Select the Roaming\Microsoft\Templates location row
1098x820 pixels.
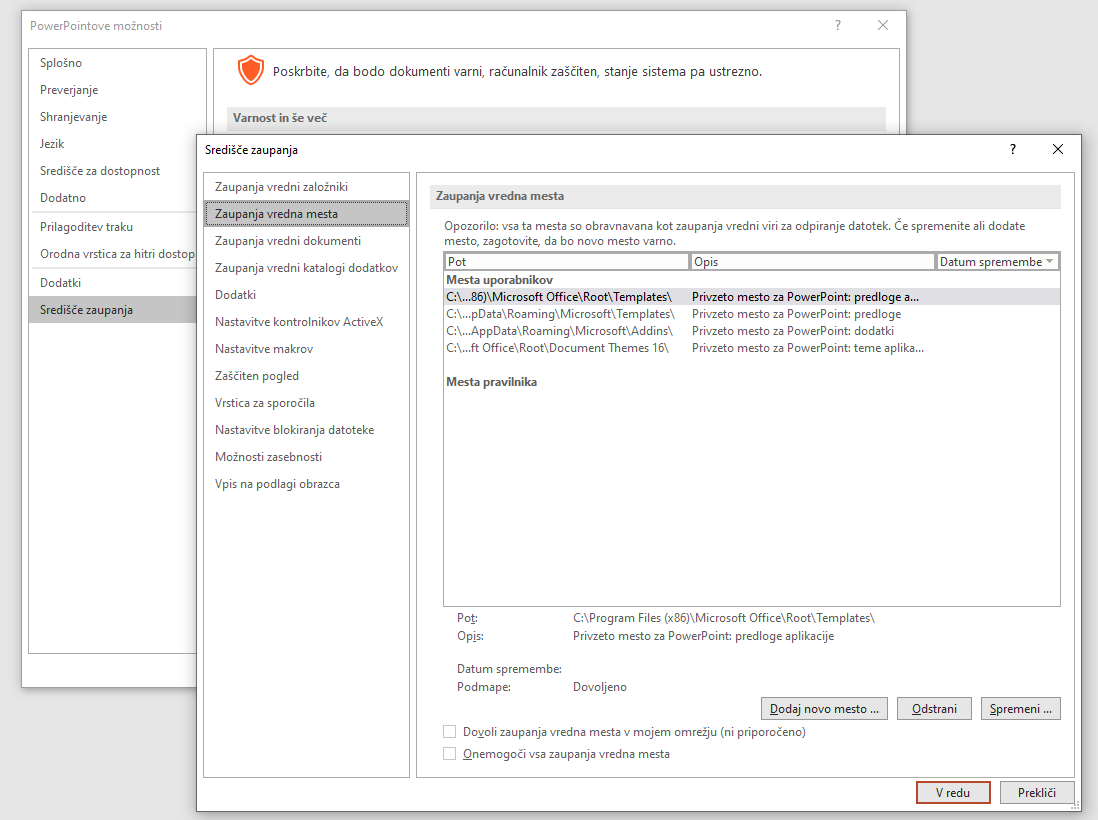point(752,314)
